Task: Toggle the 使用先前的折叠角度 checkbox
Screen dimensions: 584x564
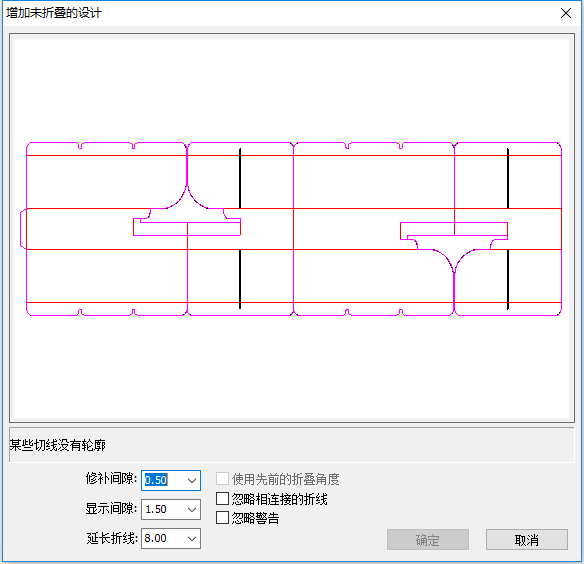Action: [222, 479]
